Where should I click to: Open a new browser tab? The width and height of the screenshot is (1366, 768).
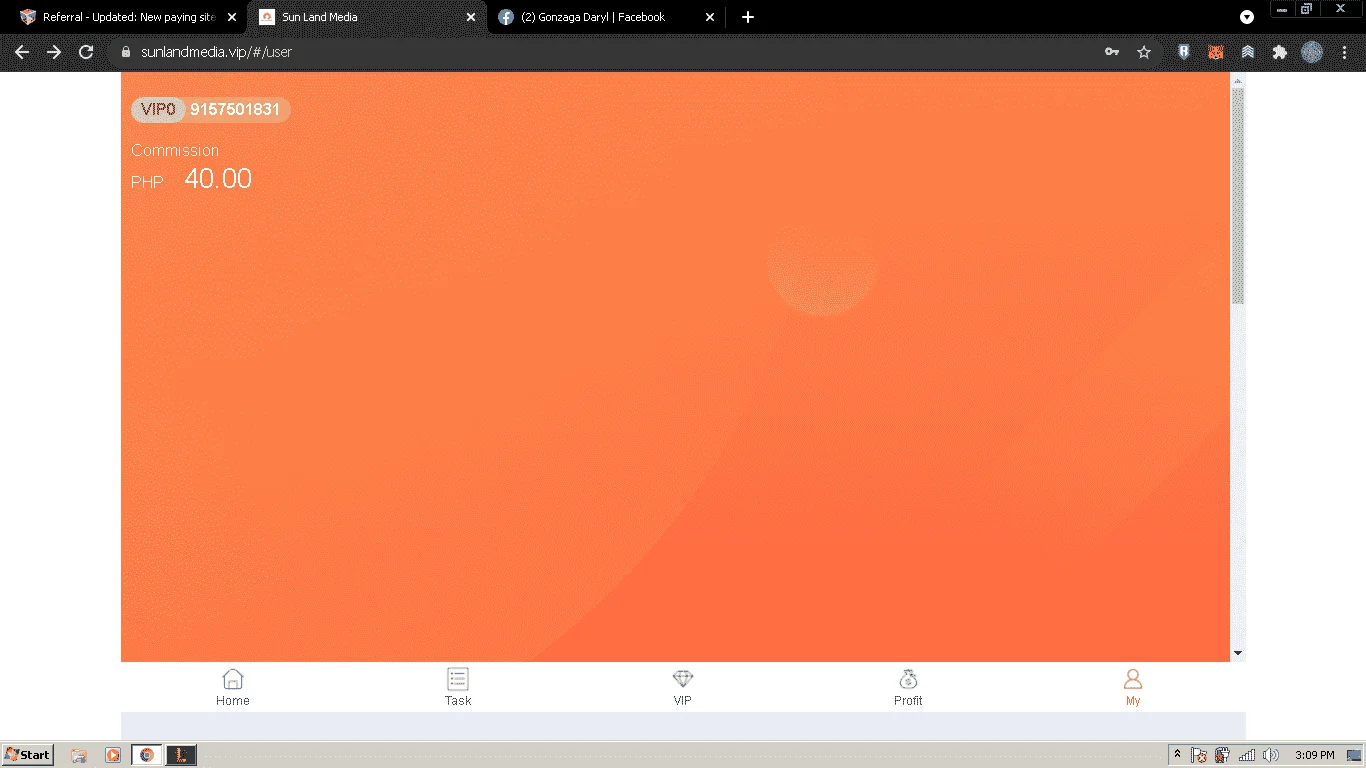[748, 17]
